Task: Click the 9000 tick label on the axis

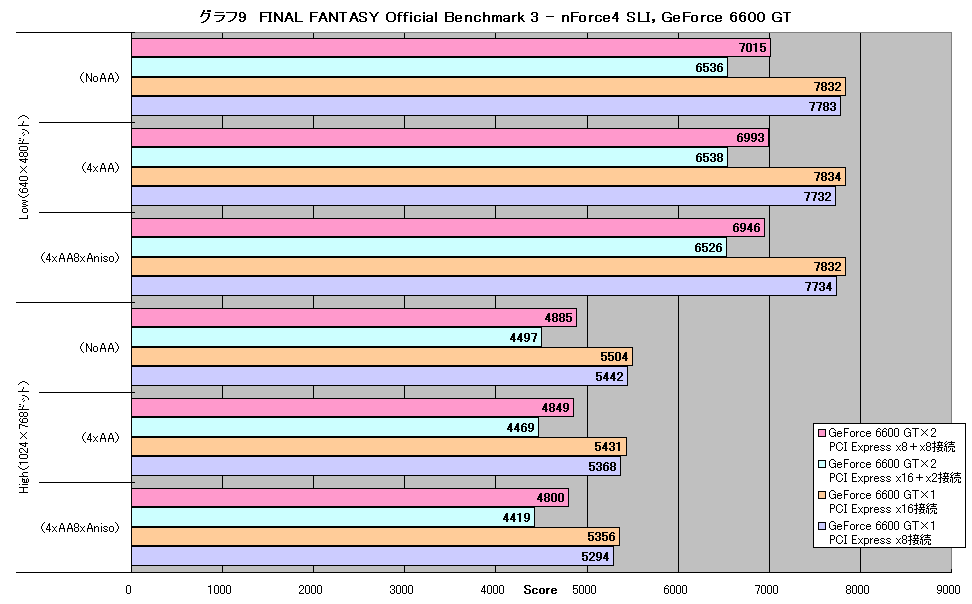Action: (948, 590)
